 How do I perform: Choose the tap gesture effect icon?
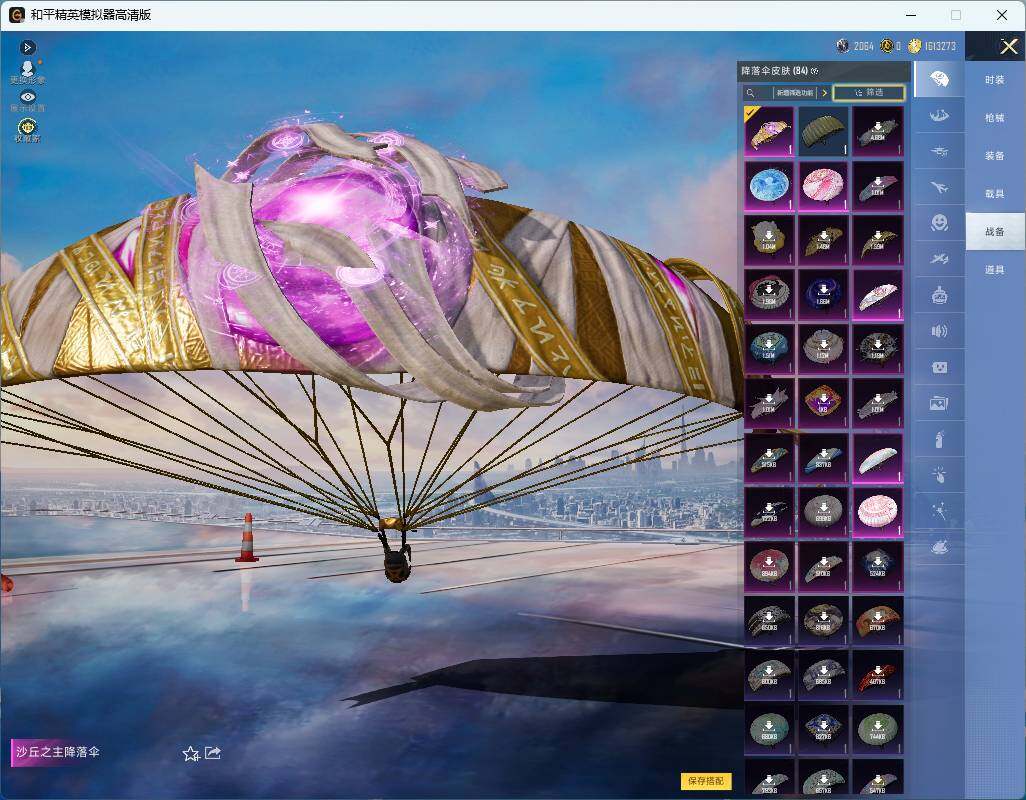coord(939,475)
